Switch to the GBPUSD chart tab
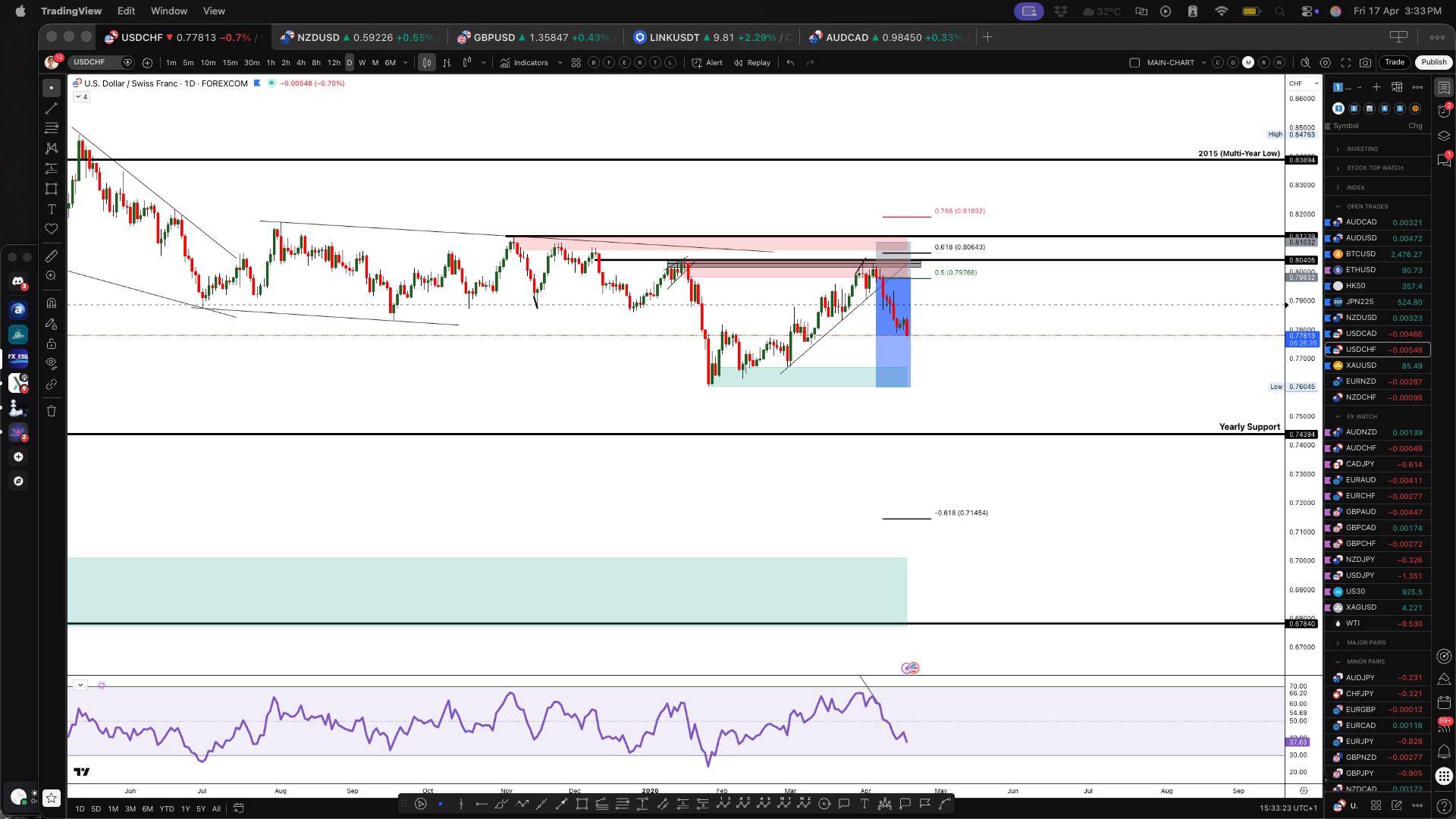The height and width of the screenshot is (819, 1456). coord(493,37)
